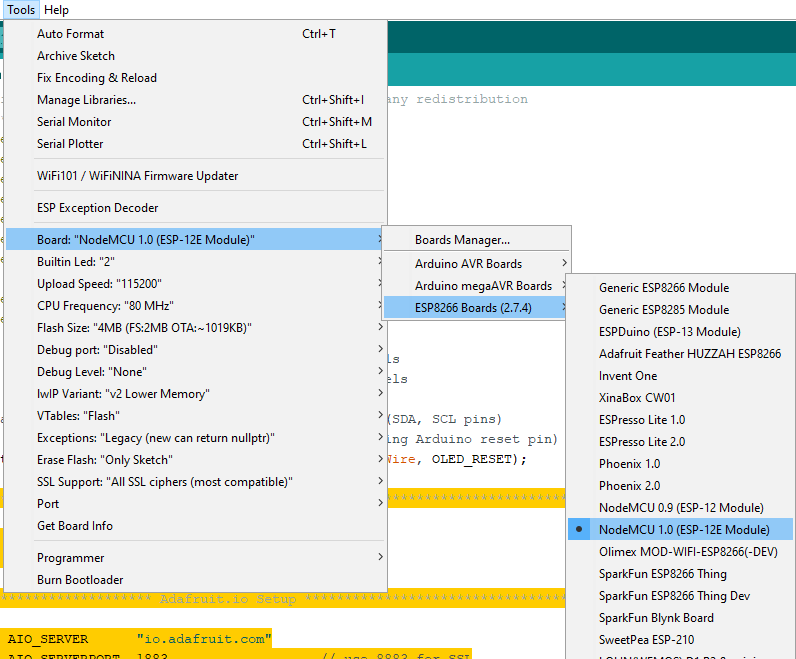Select Olimex MOD-WIFI-ESP8266(-DEV) board
This screenshot has height=659, width=796.
coord(680,552)
